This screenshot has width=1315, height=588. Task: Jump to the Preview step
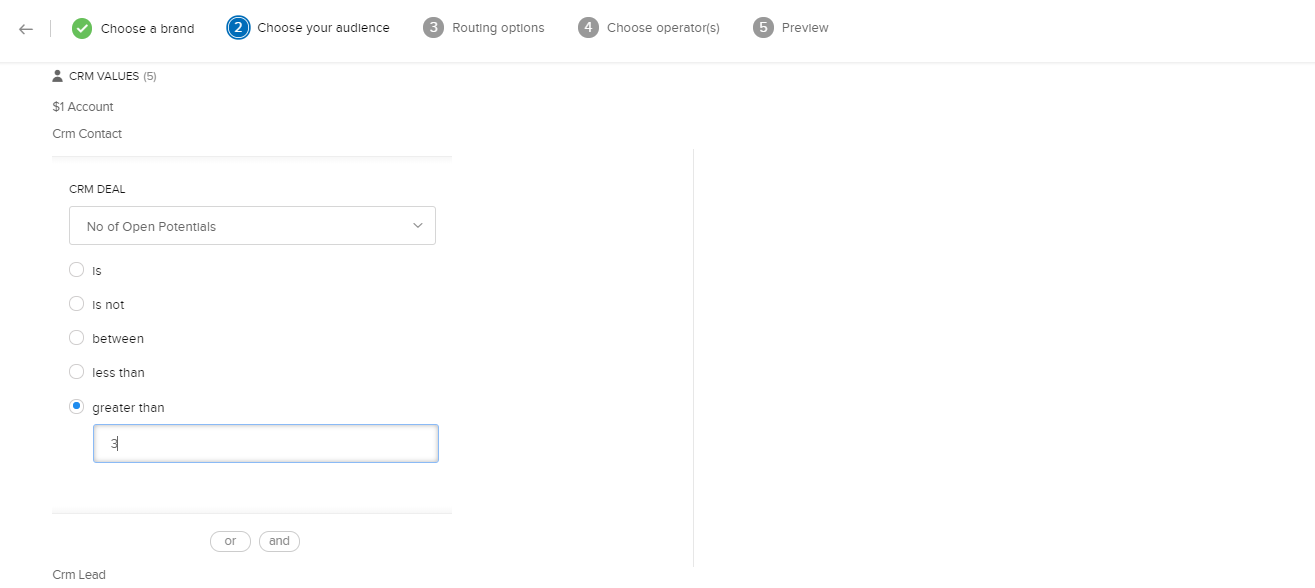tap(804, 28)
